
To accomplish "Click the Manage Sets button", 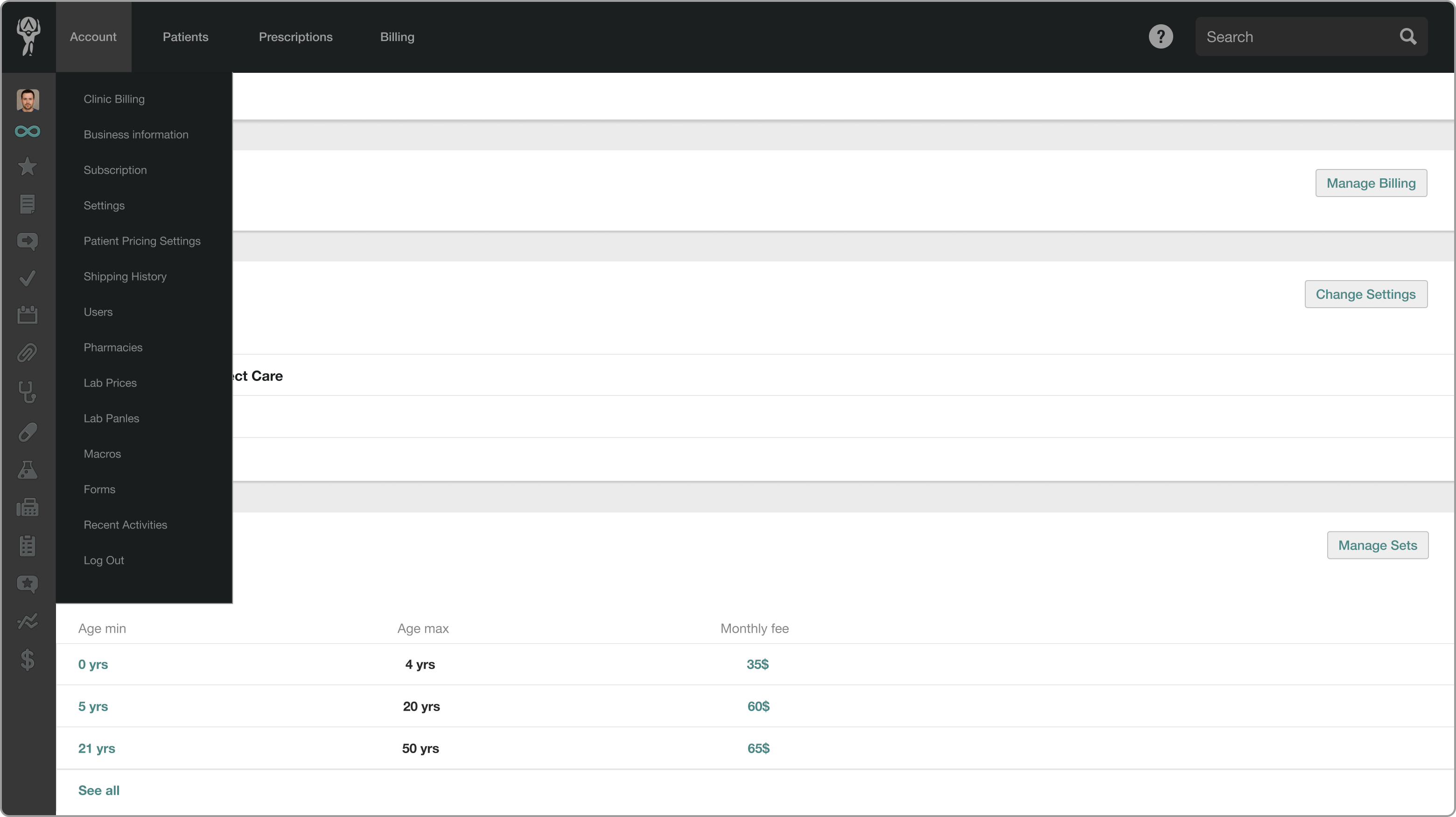I will (x=1378, y=545).
